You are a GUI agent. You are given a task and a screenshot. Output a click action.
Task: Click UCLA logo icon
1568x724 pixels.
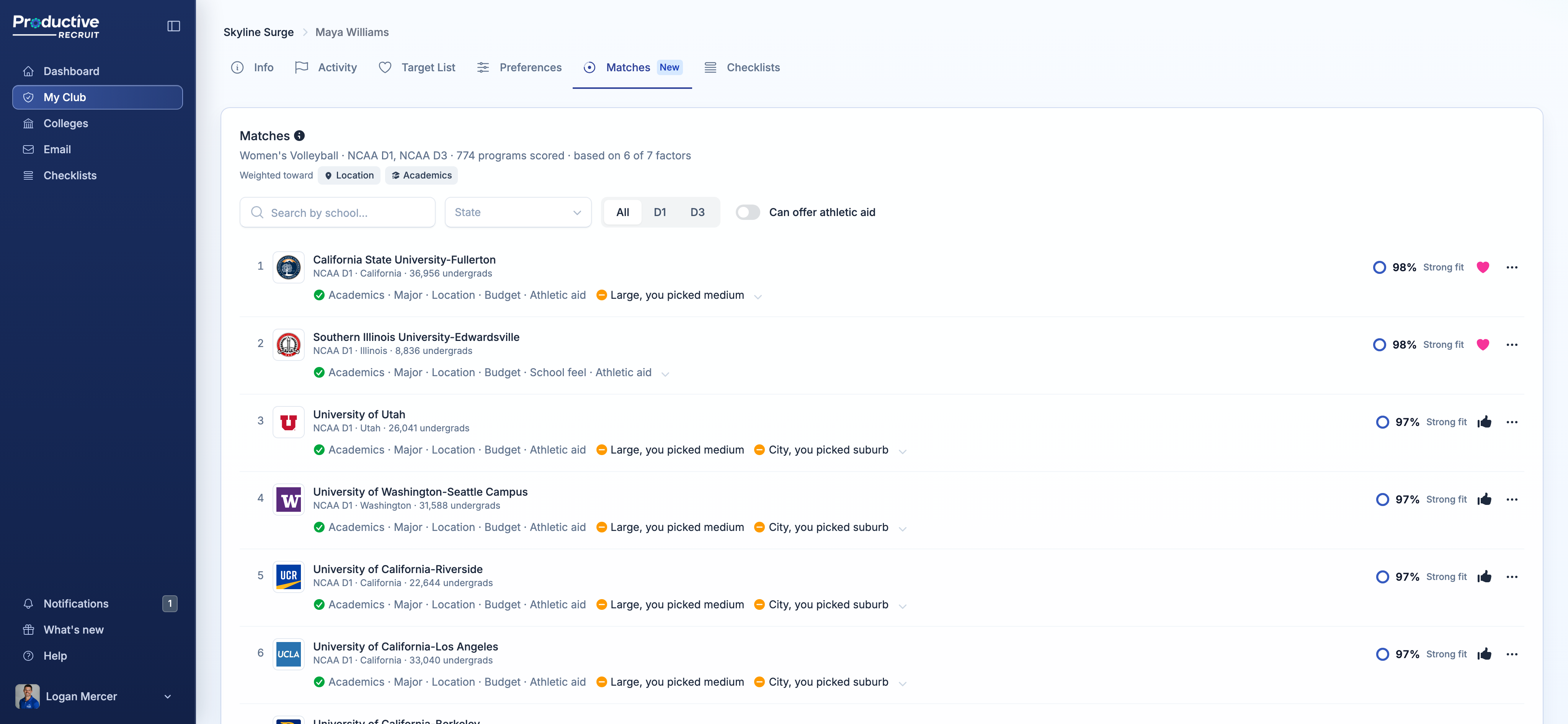pos(289,654)
